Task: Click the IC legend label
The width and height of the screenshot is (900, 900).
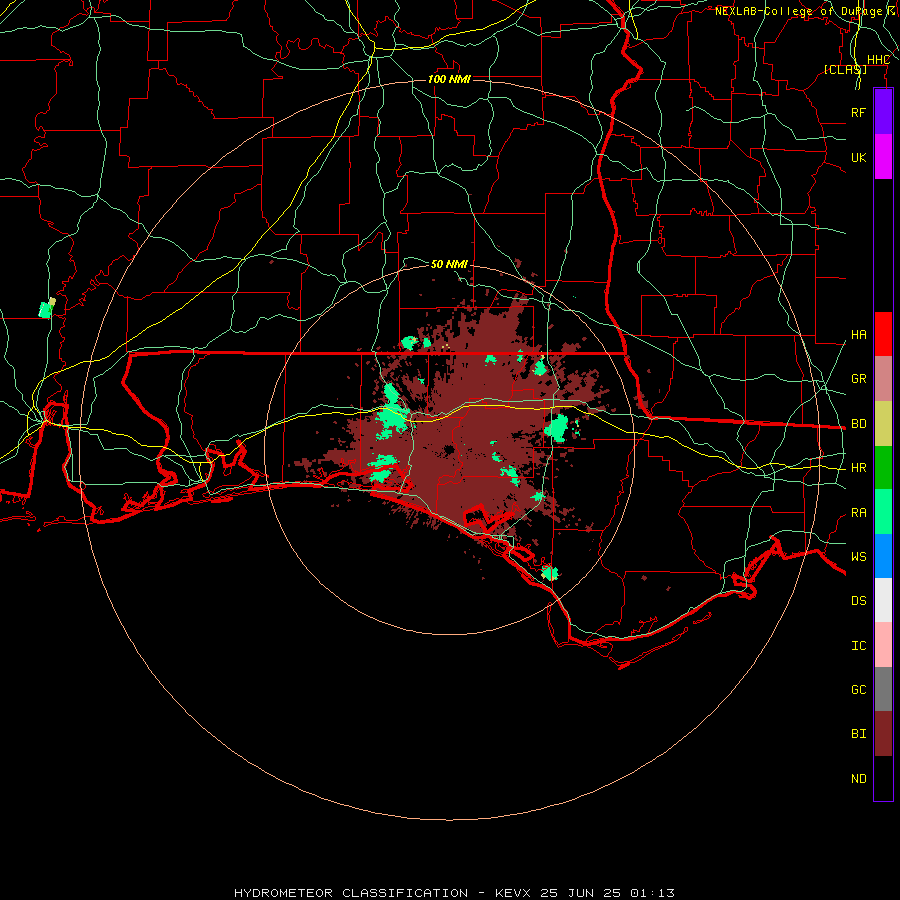Action: 858,646
